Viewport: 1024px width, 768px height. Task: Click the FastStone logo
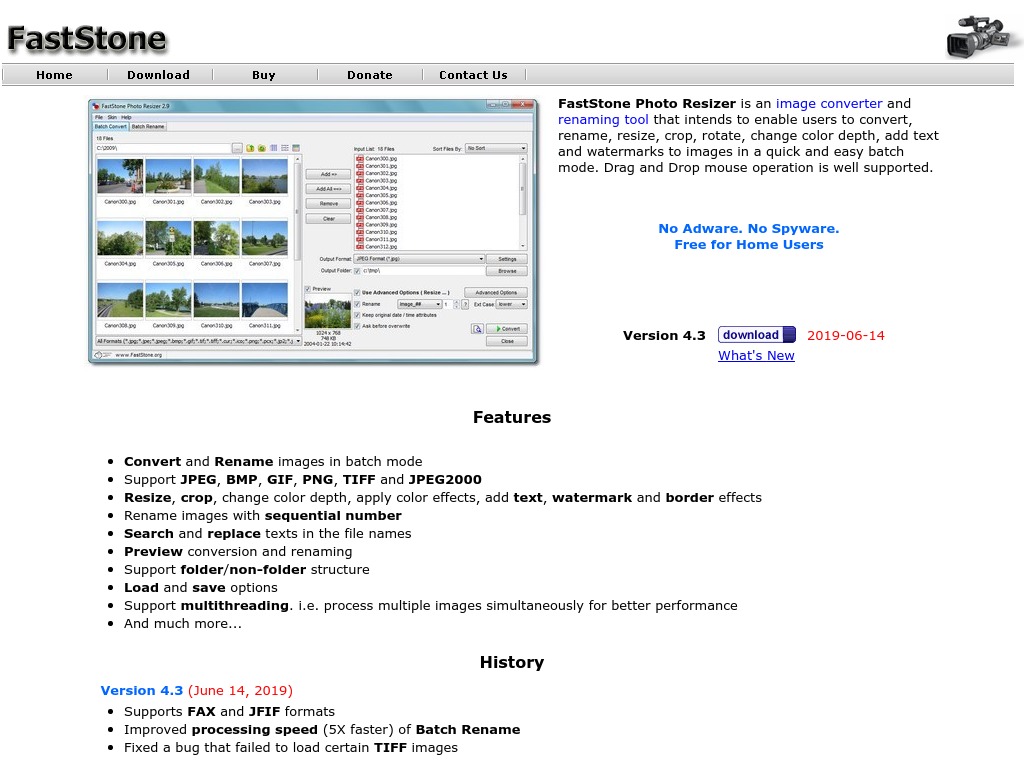tap(88, 39)
